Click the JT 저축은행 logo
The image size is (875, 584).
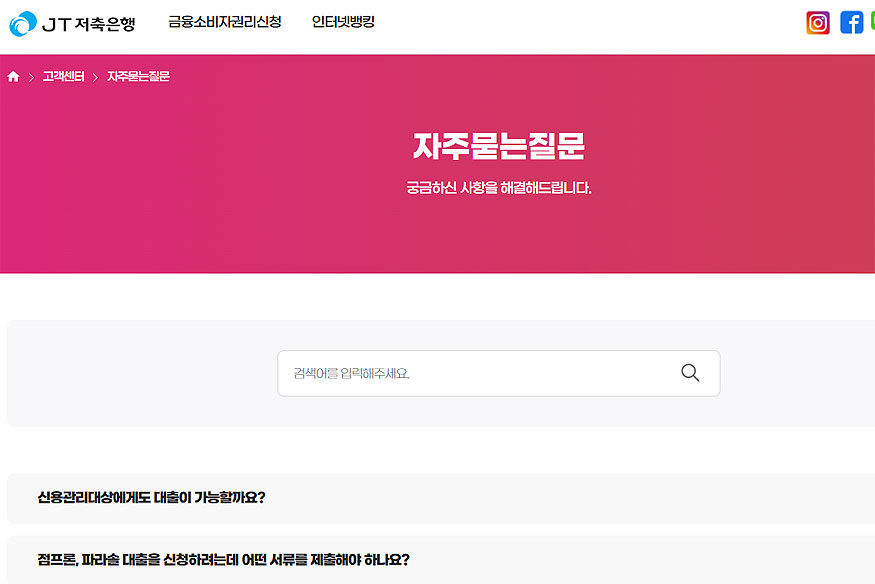click(x=73, y=23)
